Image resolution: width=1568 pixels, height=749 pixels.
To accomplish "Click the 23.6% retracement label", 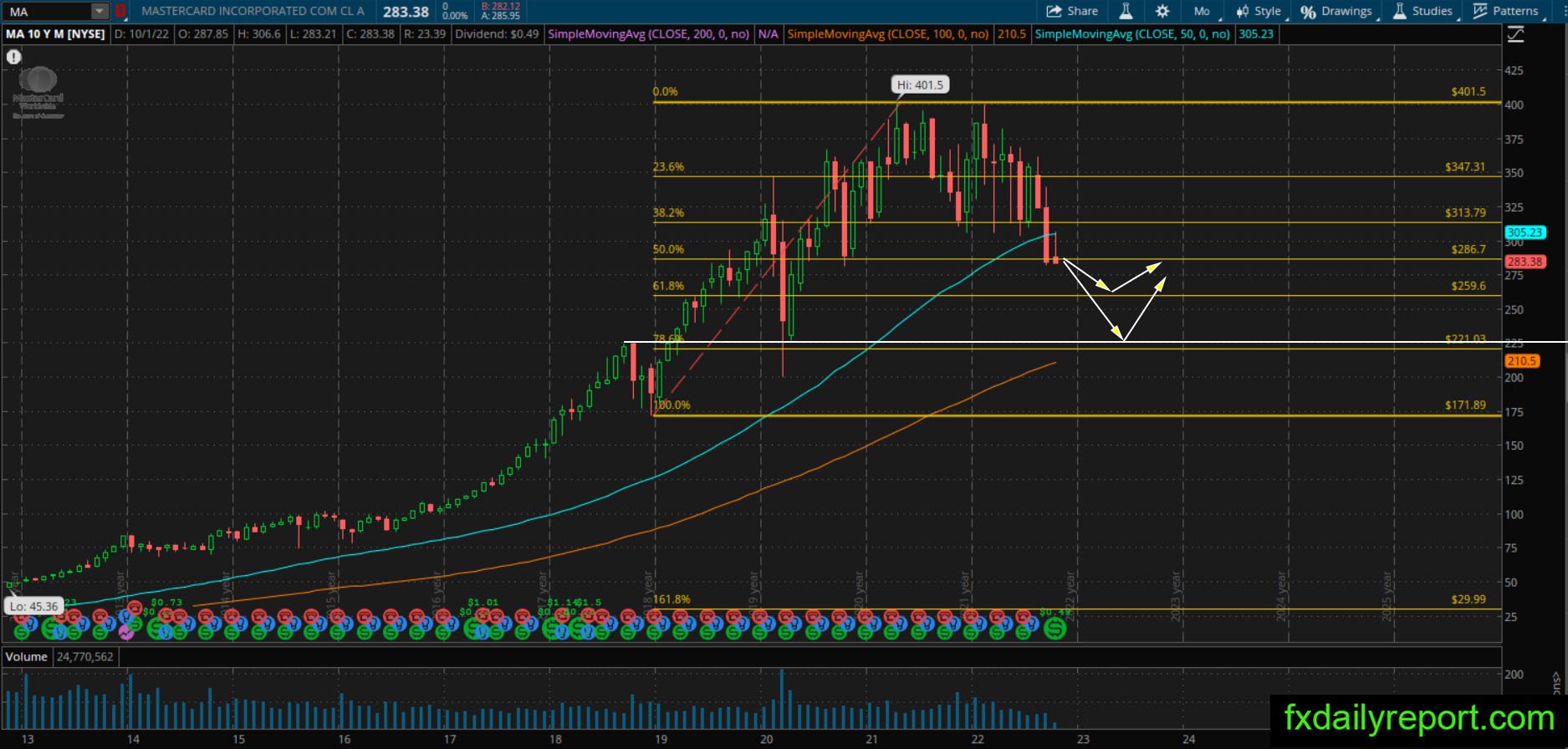I will pyautogui.click(x=668, y=167).
